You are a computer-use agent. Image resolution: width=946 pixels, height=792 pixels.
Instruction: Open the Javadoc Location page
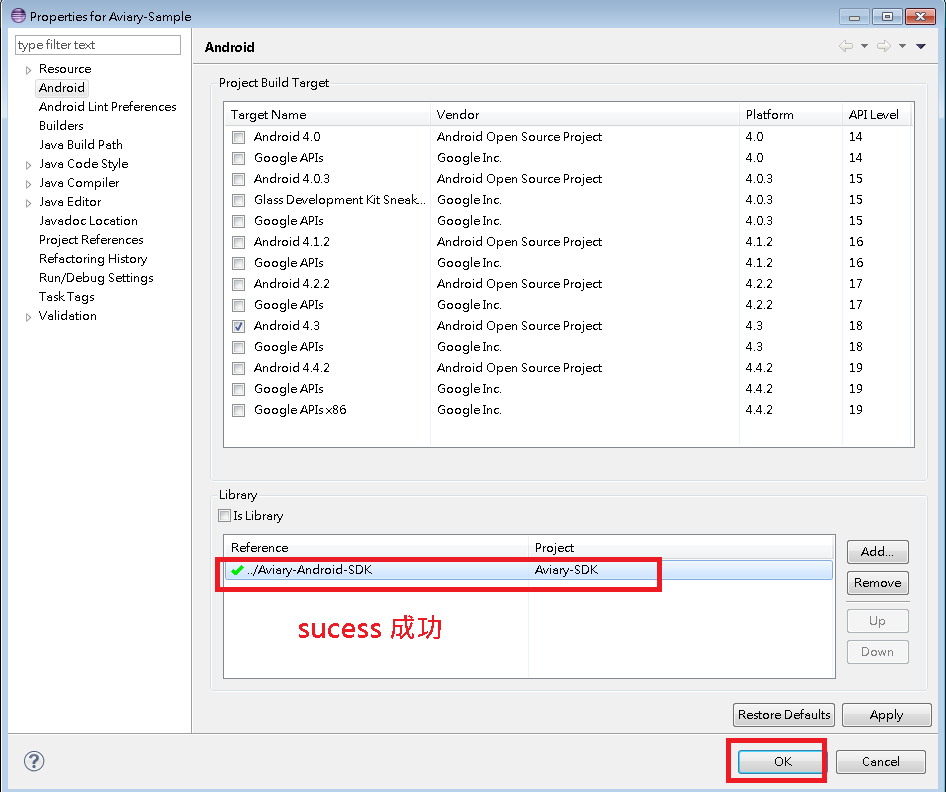(88, 221)
